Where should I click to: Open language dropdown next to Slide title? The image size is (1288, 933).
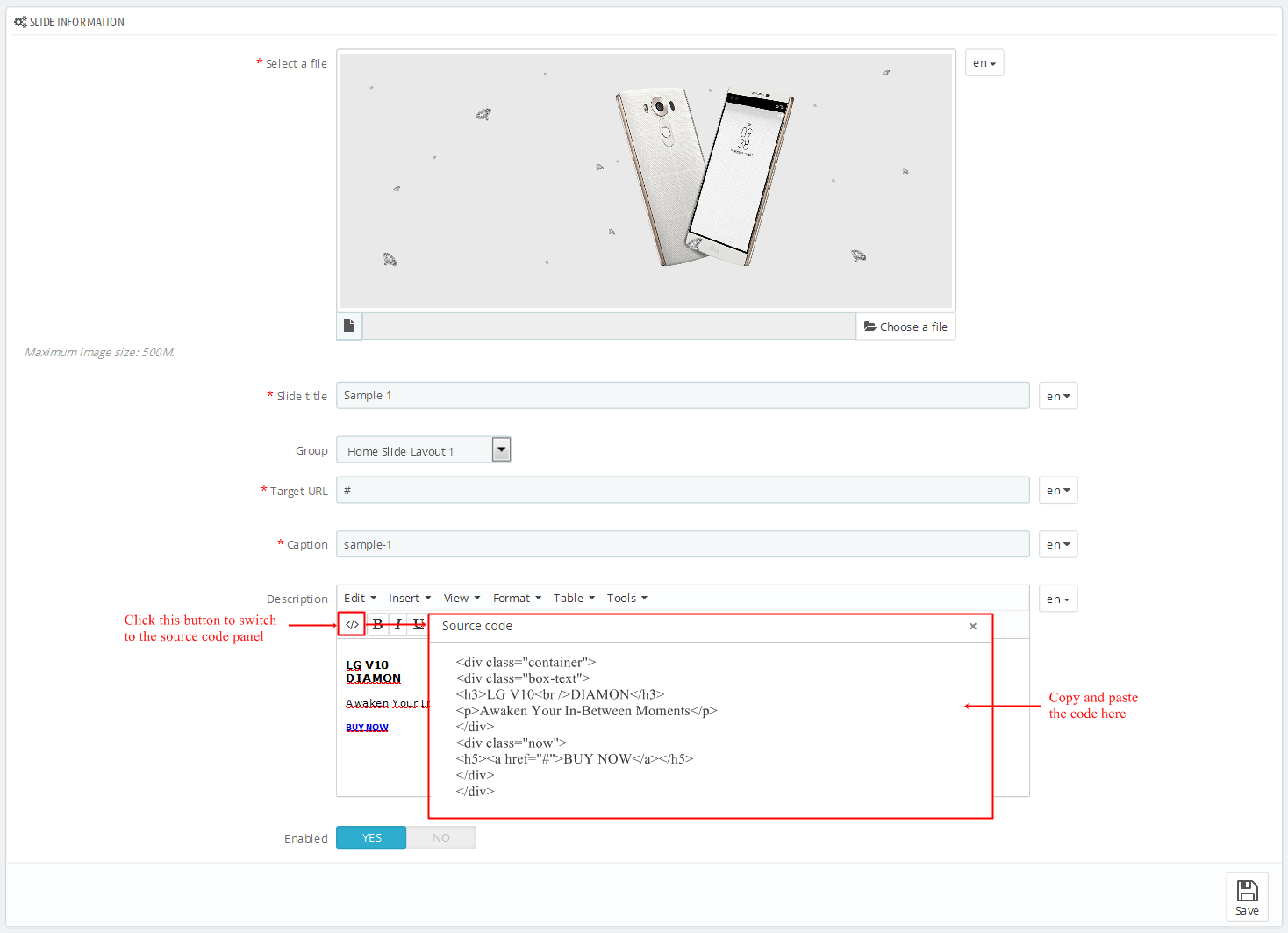click(1058, 396)
